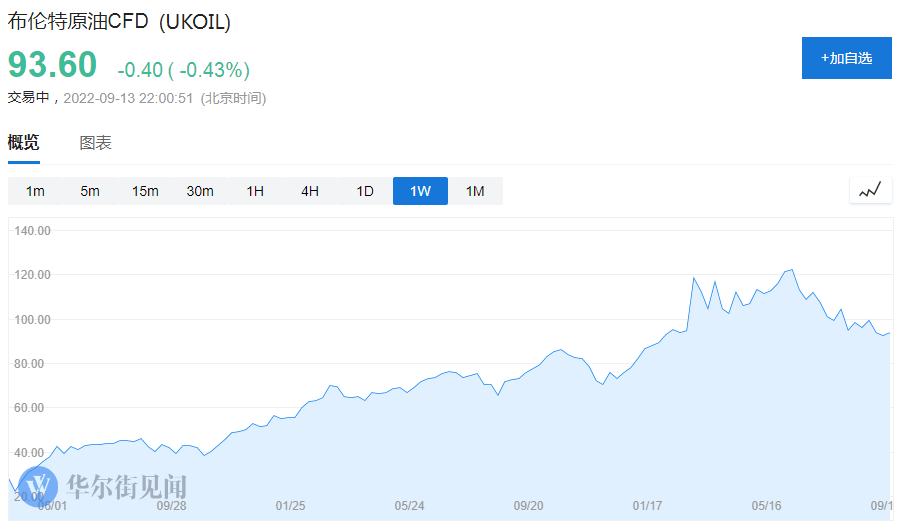Viewport: 906px width, 530px height.
Task: Click the 2022-09-13 22:00:51 timestamp
Action: click(x=128, y=98)
